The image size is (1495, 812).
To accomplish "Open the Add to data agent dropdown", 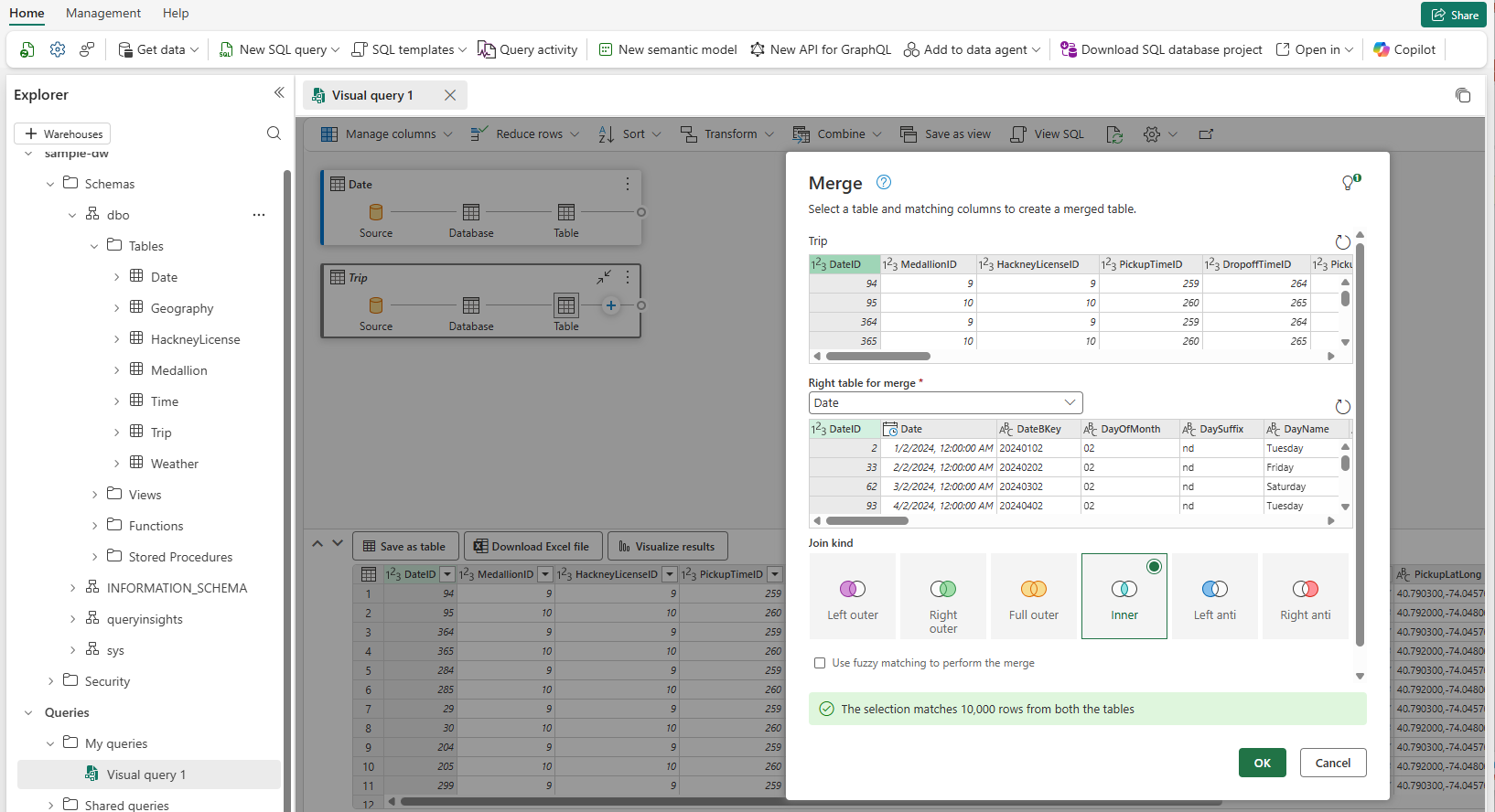I will 972,49.
